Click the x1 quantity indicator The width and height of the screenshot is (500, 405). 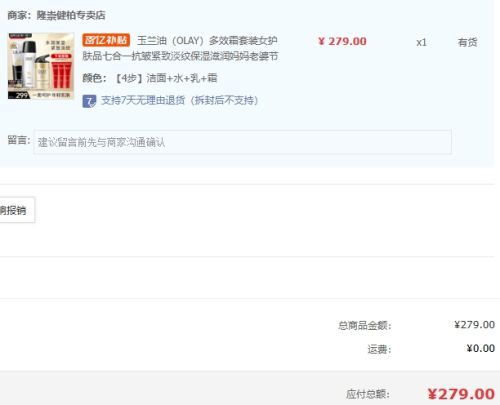click(421, 42)
